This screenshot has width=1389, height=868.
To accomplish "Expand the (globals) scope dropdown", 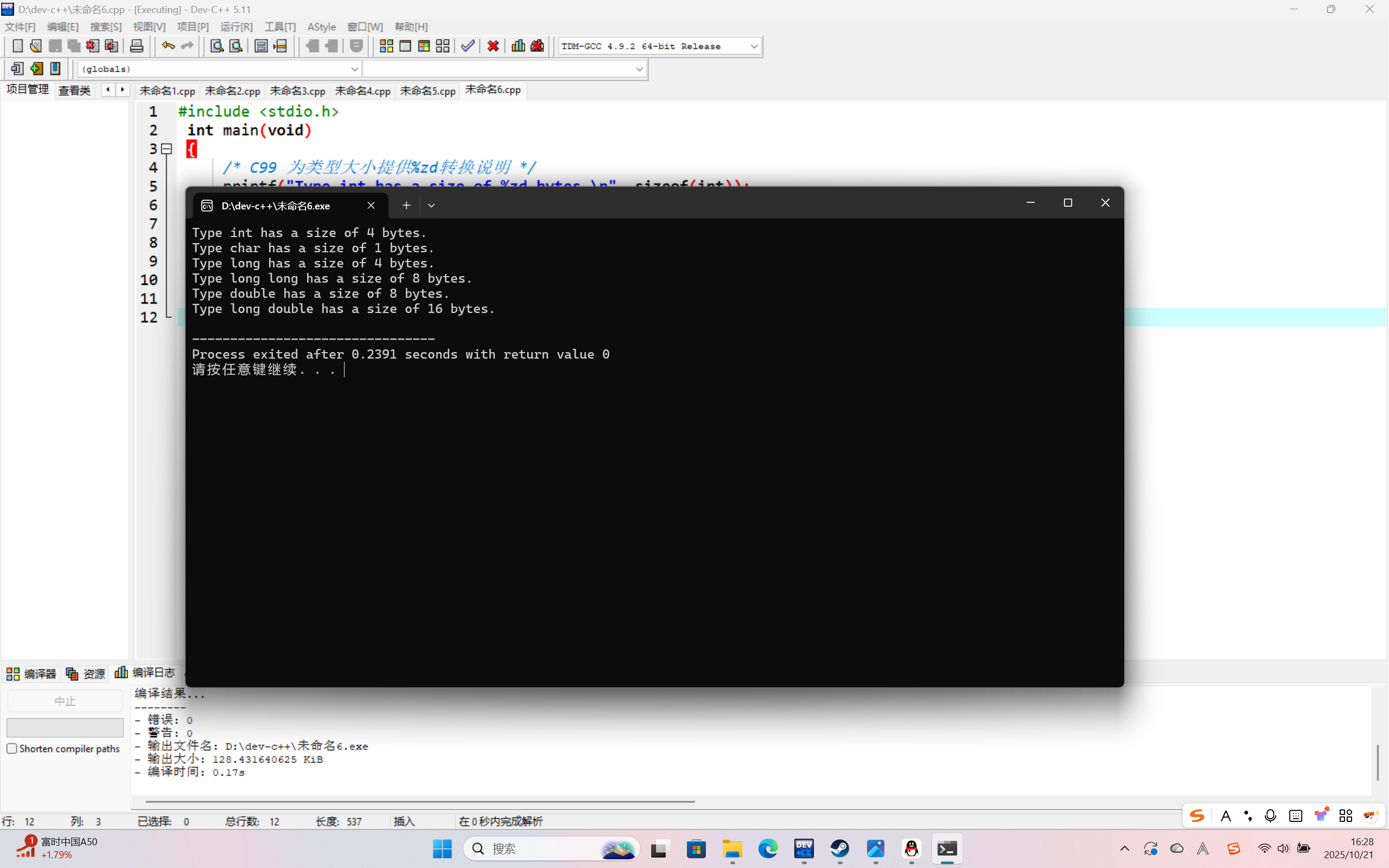I will coord(354,69).
